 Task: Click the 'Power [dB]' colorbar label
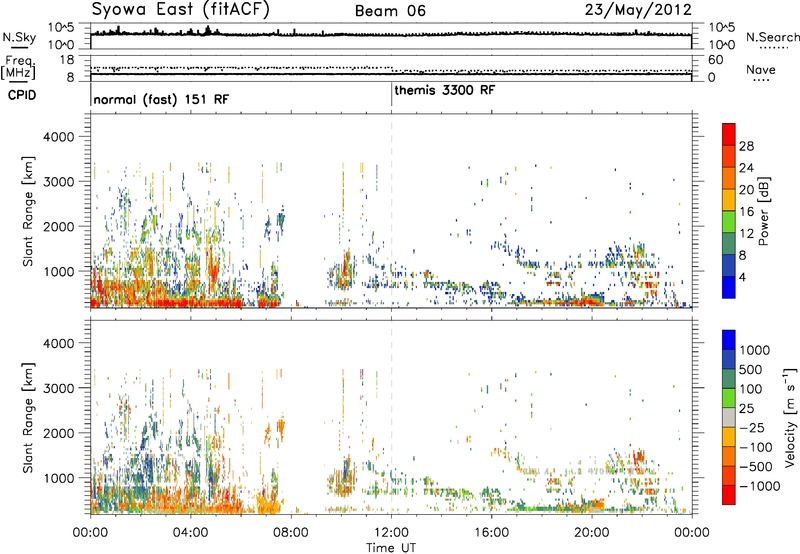[x=764, y=211]
